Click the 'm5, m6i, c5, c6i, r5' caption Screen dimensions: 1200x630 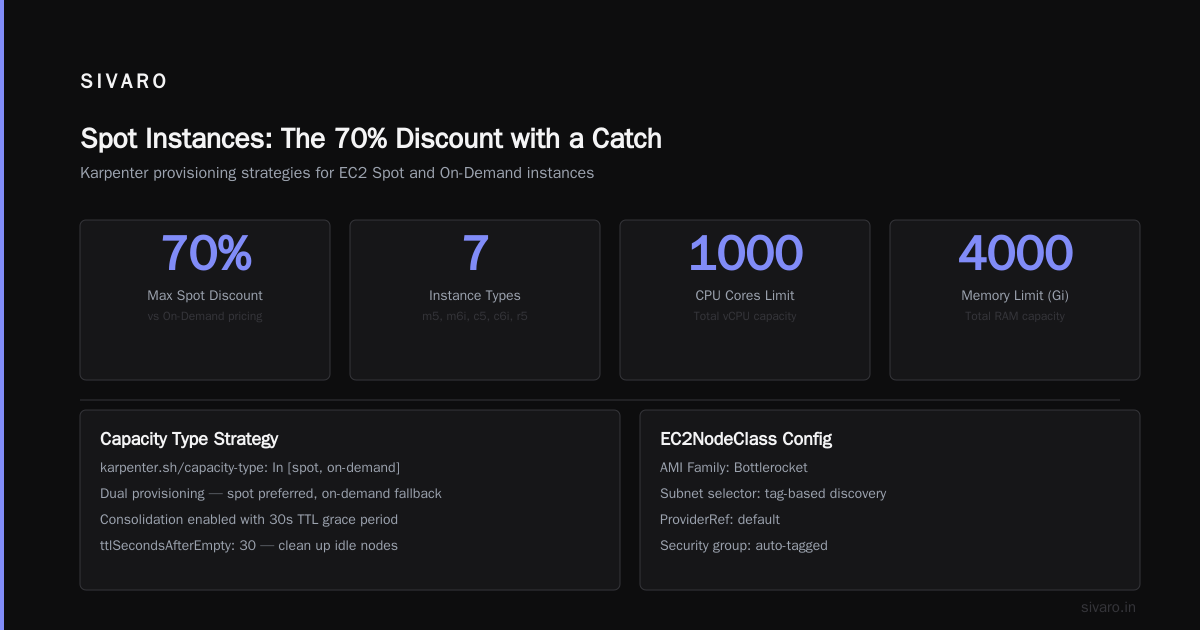coord(475,316)
